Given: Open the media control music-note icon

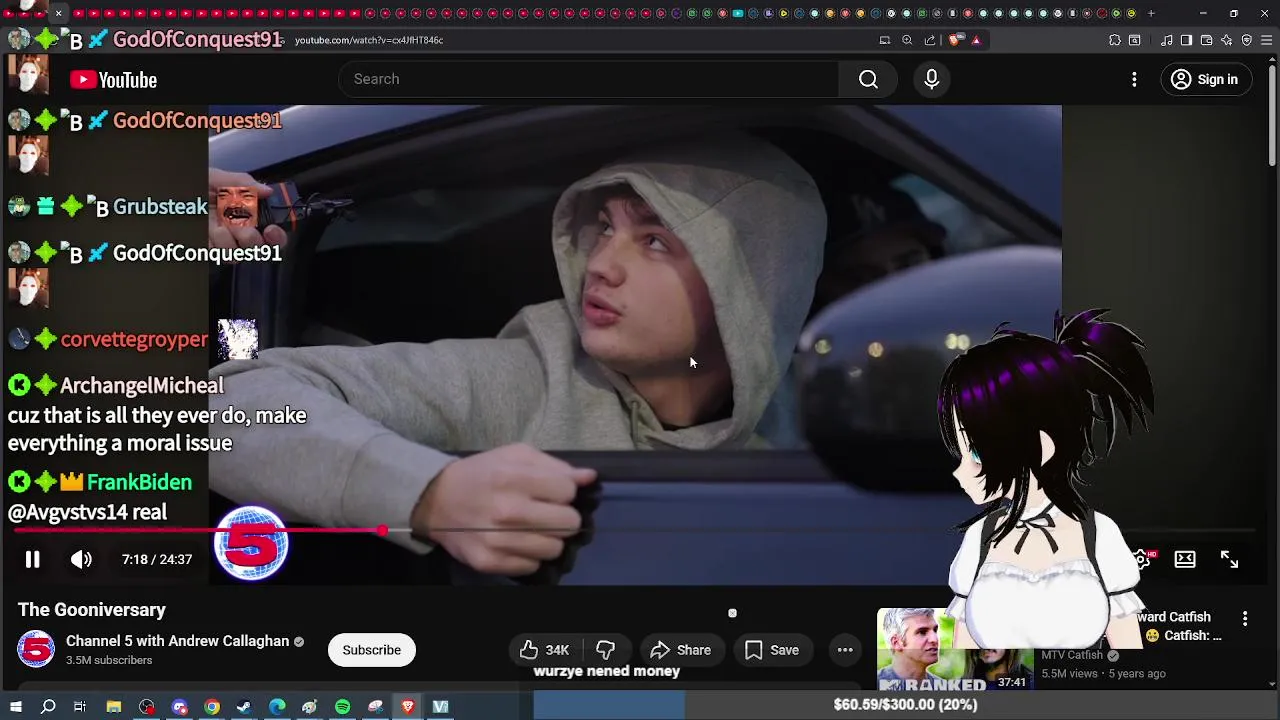Looking at the screenshot, I should 1167,40.
